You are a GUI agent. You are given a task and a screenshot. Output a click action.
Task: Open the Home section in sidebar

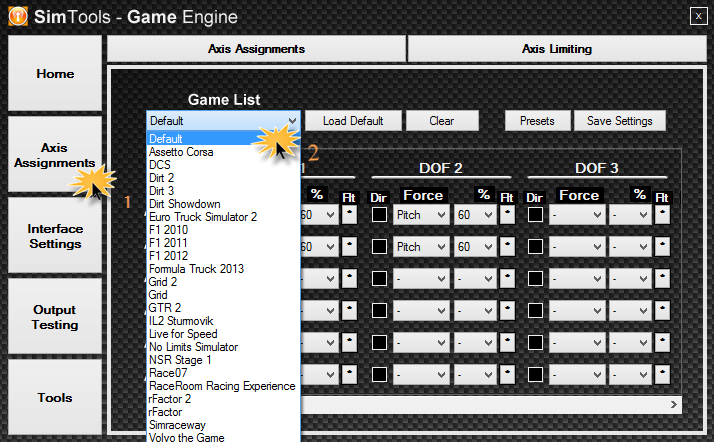tap(55, 74)
